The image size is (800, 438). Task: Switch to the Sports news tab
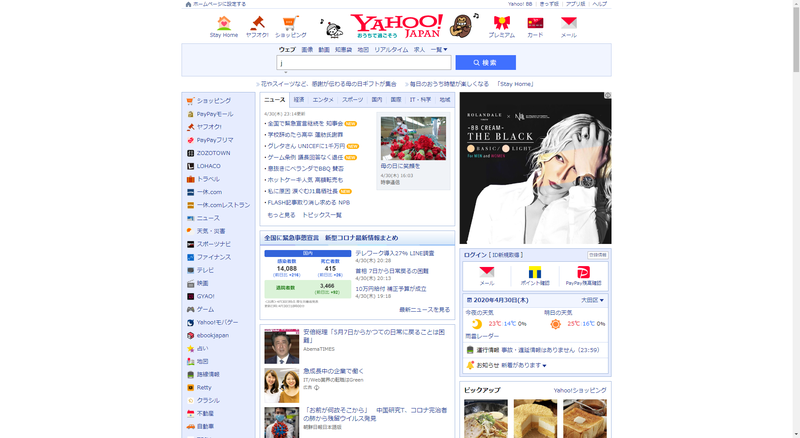click(353, 100)
